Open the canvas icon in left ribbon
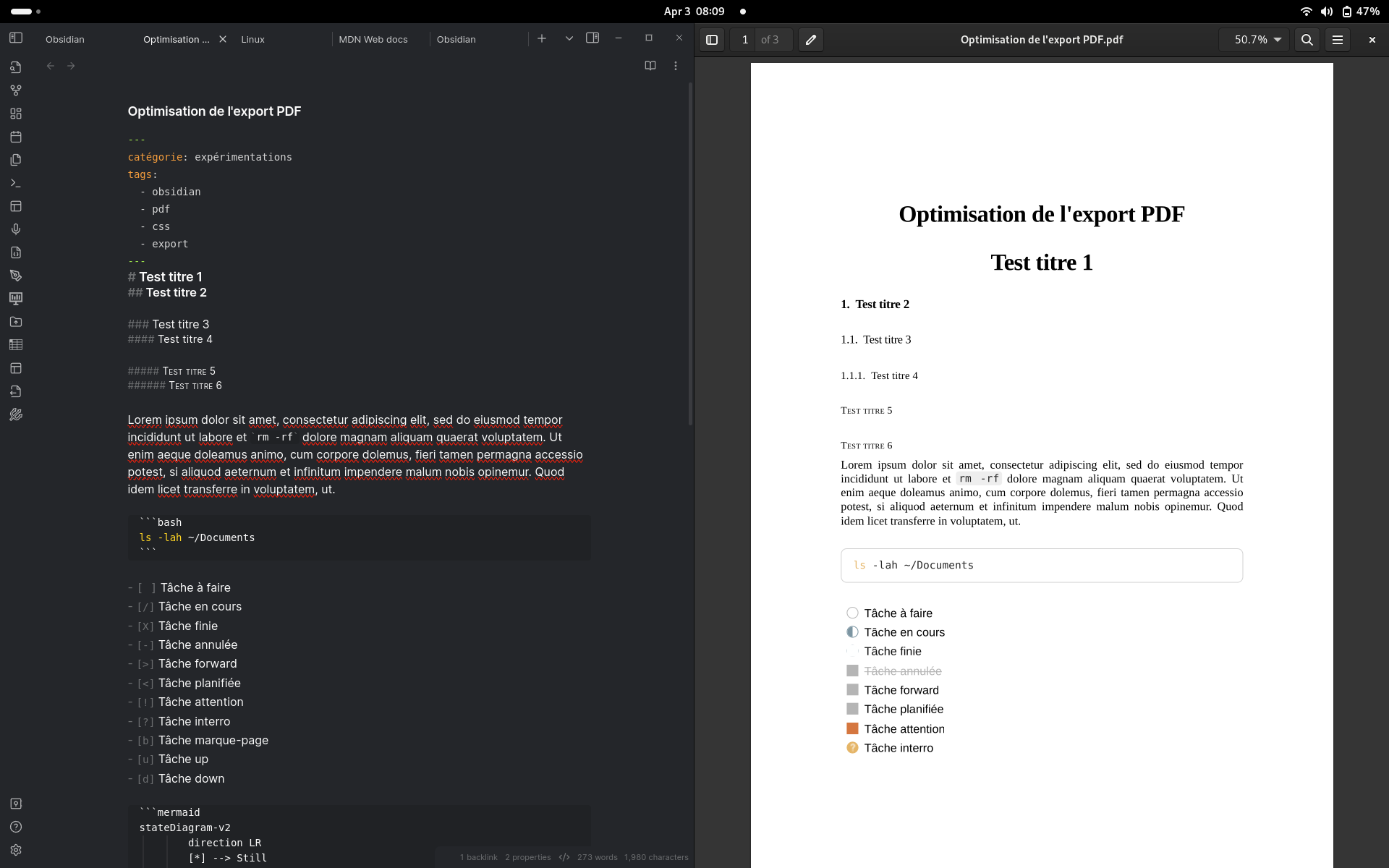Image resolution: width=1389 pixels, height=868 pixels. click(16, 114)
